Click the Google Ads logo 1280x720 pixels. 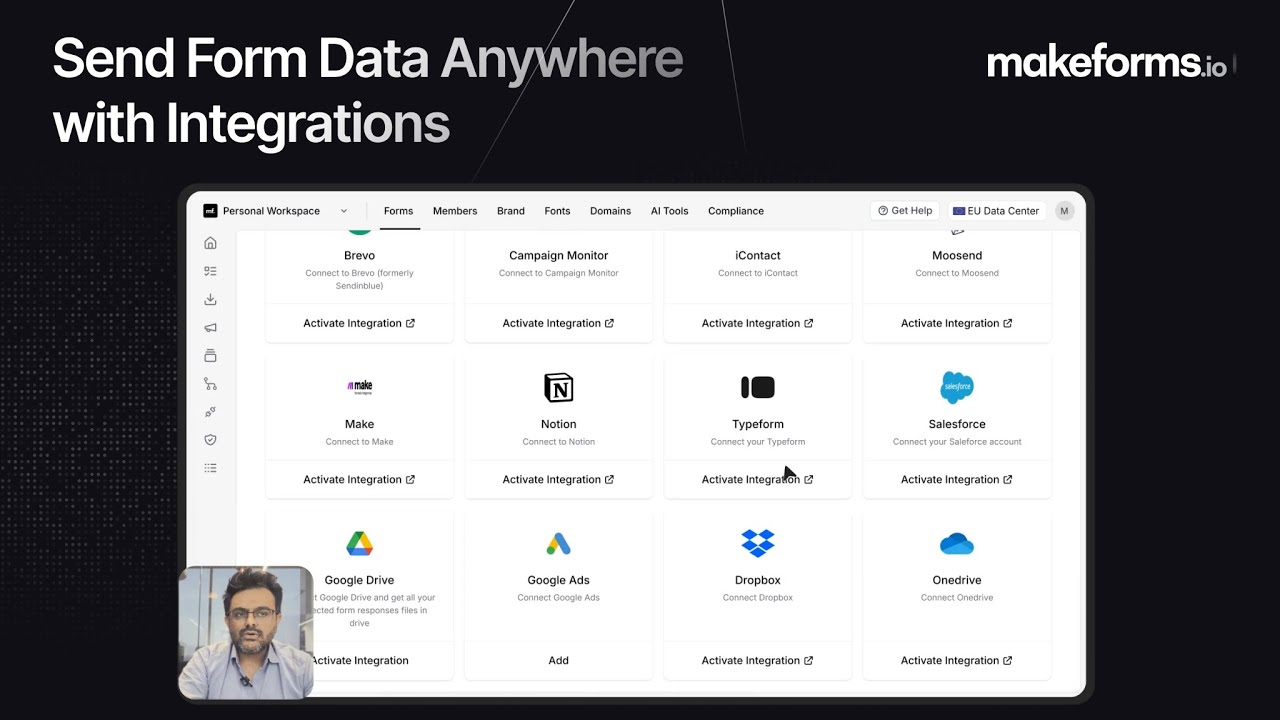[559, 544]
